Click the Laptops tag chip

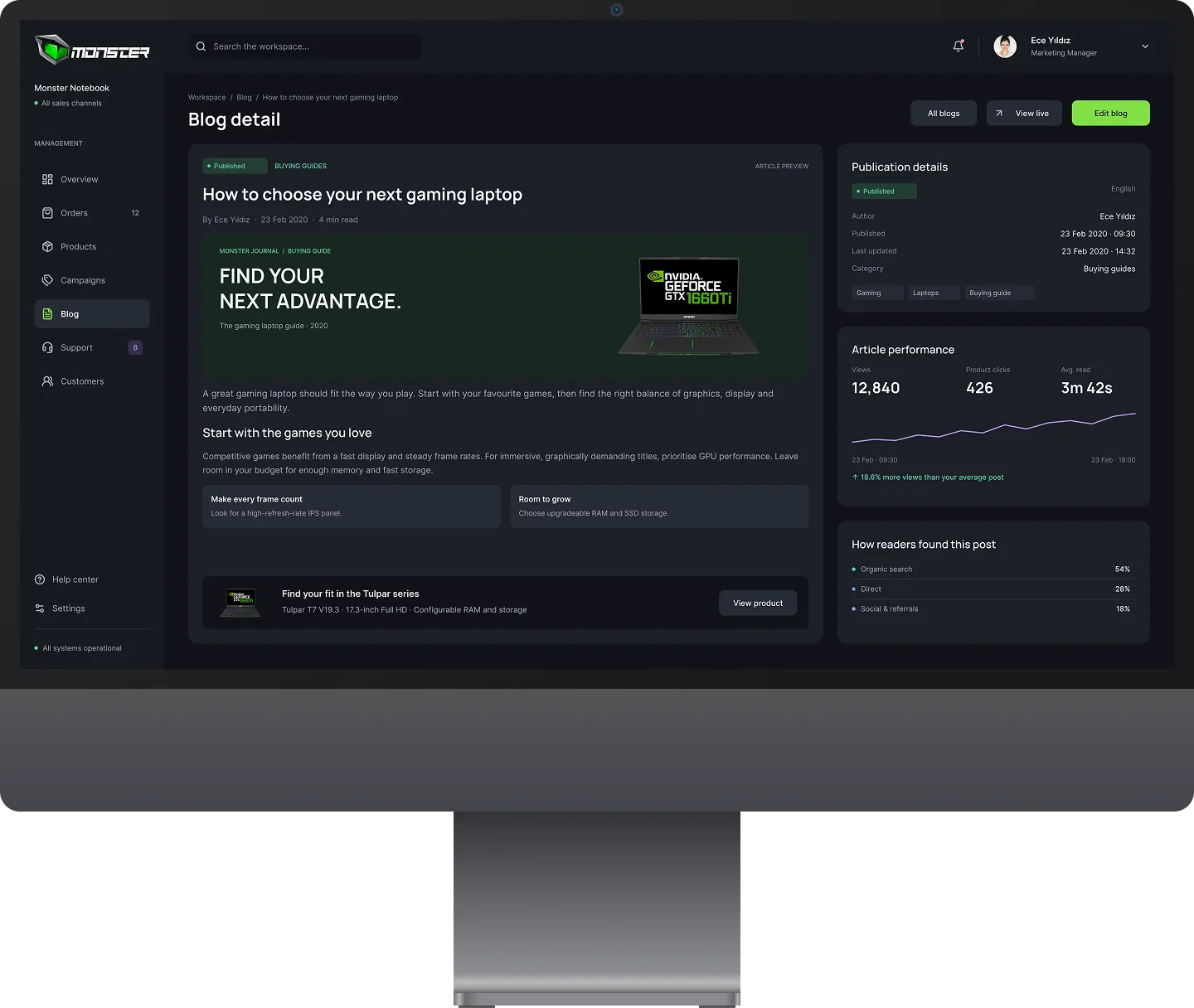[934, 293]
